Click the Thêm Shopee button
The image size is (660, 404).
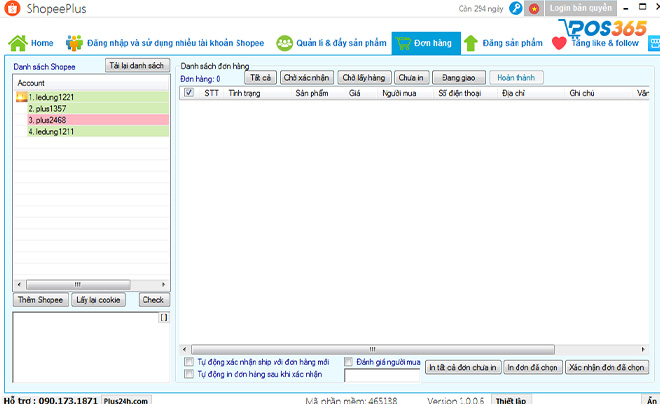[x=40, y=300]
